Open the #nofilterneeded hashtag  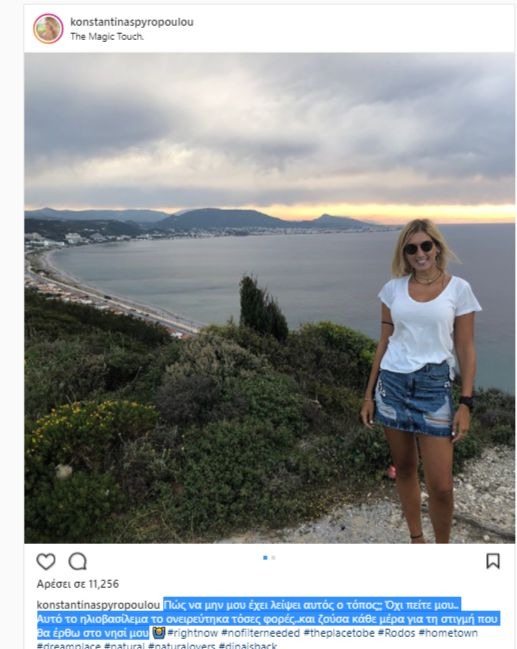coord(261,633)
